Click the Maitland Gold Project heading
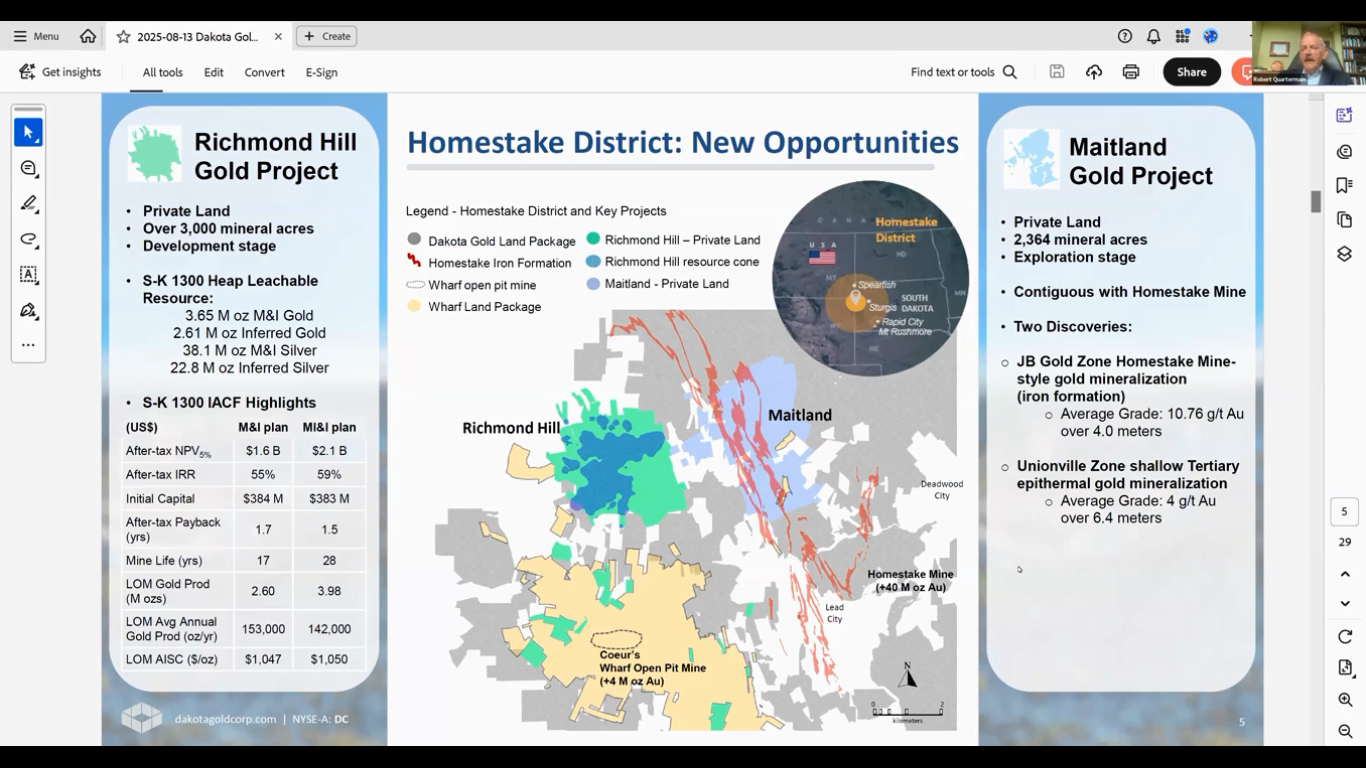This screenshot has width=1366, height=768. tap(1140, 161)
